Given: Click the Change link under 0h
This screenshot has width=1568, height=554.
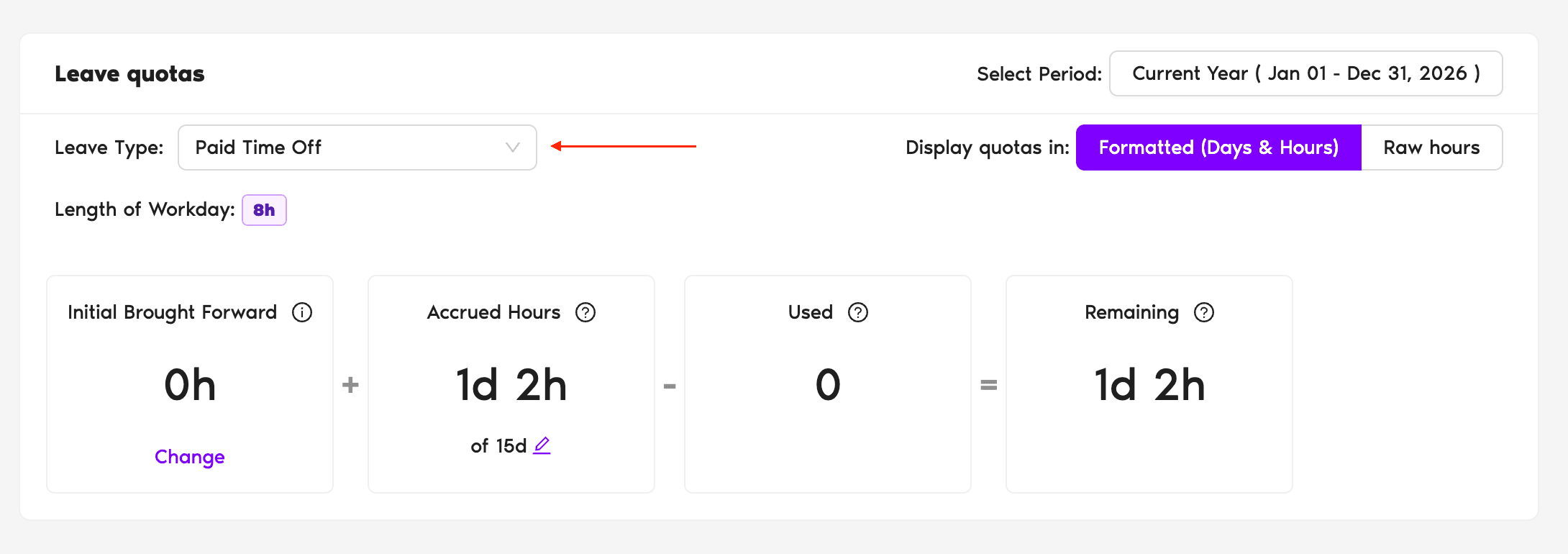Looking at the screenshot, I should [x=190, y=457].
